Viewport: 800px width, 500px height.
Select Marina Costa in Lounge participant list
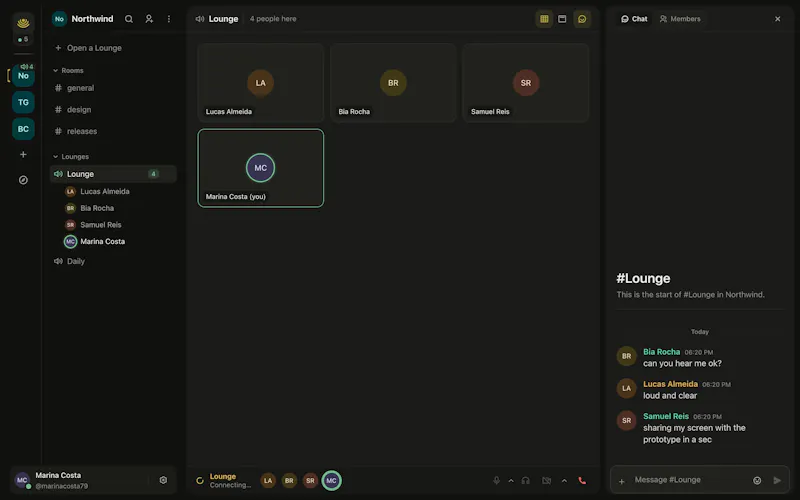pyautogui.click(x=94, y=242)
